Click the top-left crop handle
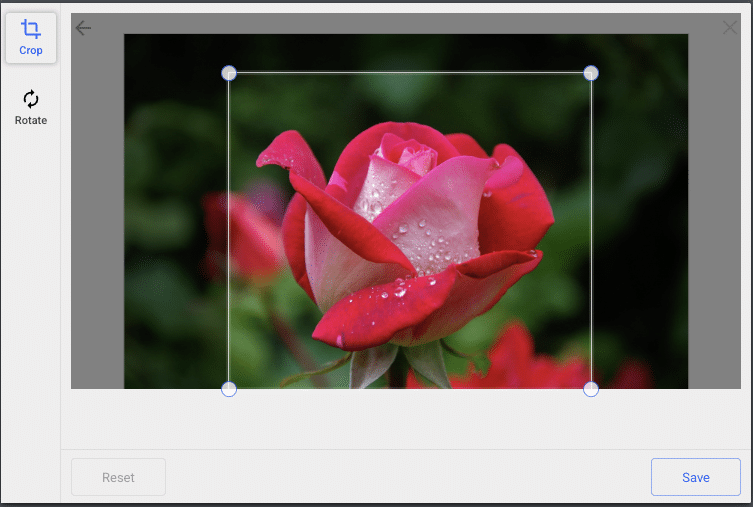Image resolution: width=753 pixels, height=507 pixels. pyautogui.click(x=229, y=73)
